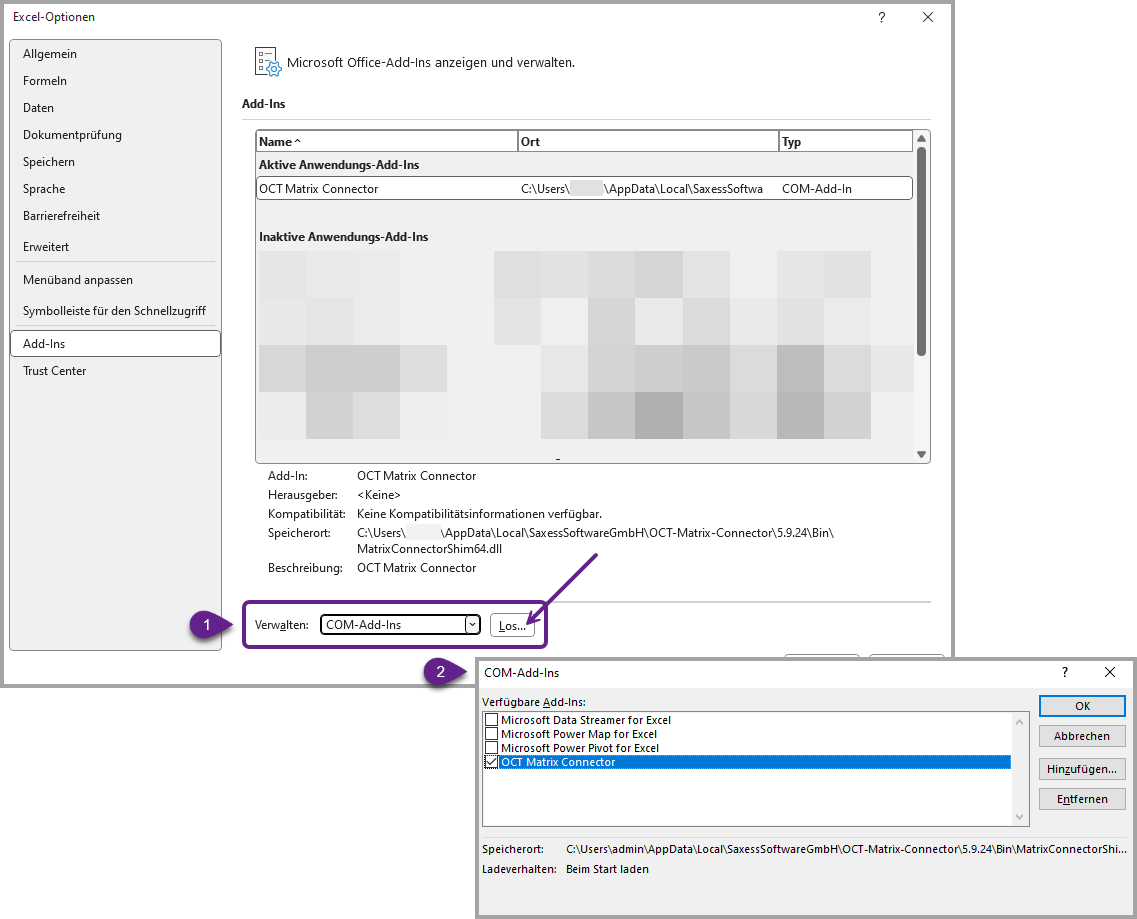Enable Microsoft Data Streamer for Excel checkbox
This screenshot has width=1137, height=919.
[x=491, y=720]
